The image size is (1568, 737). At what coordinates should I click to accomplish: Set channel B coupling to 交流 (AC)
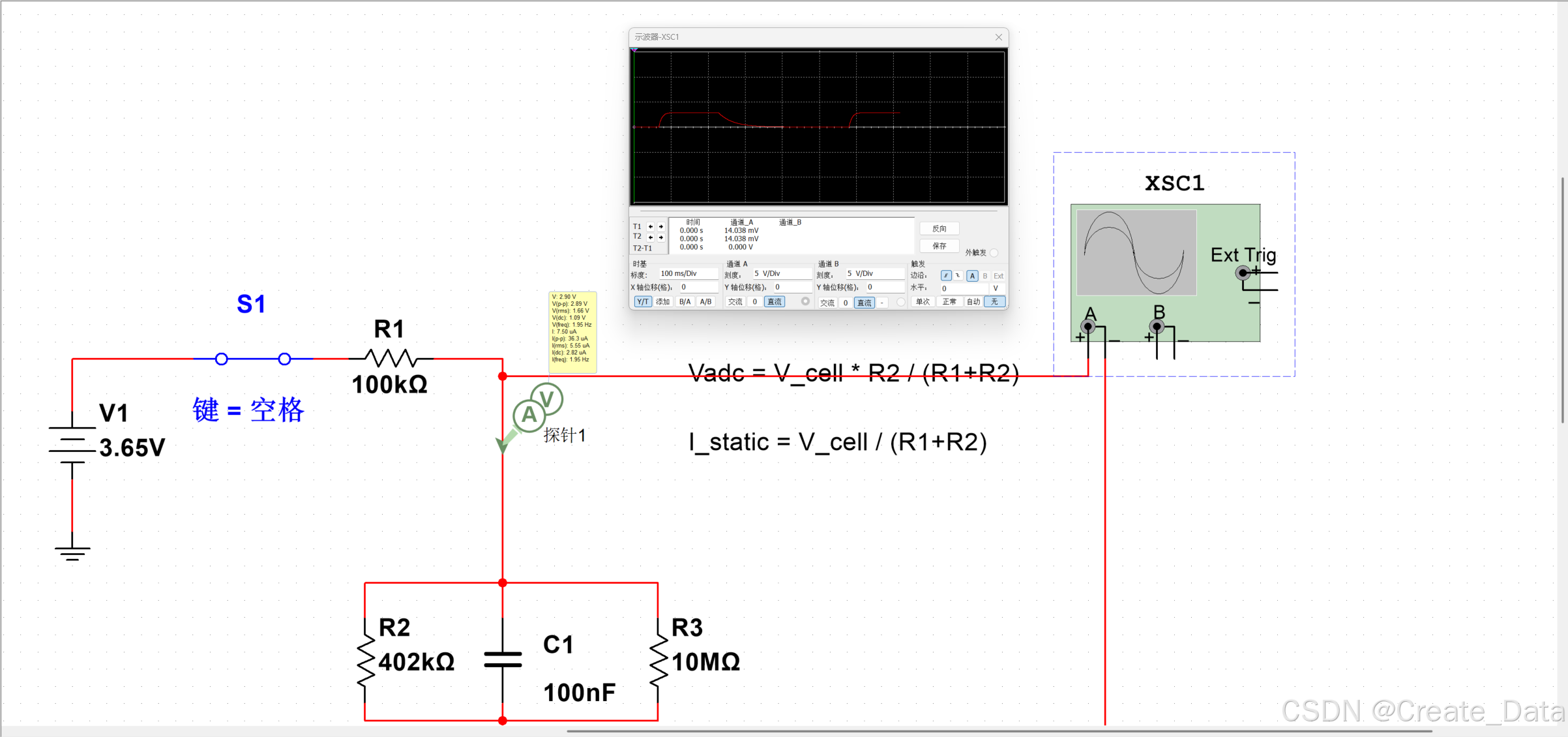[x=827, y=303]
